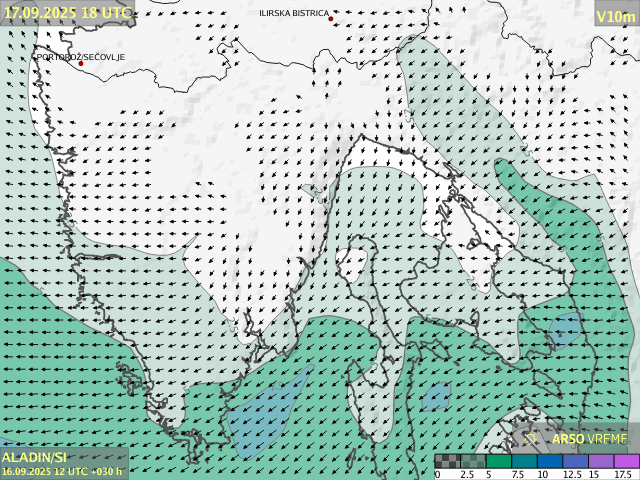The height and width of the screenshot is (480, 640).
Task: Click the ARSO VREME watermark text
Action: 590,439
